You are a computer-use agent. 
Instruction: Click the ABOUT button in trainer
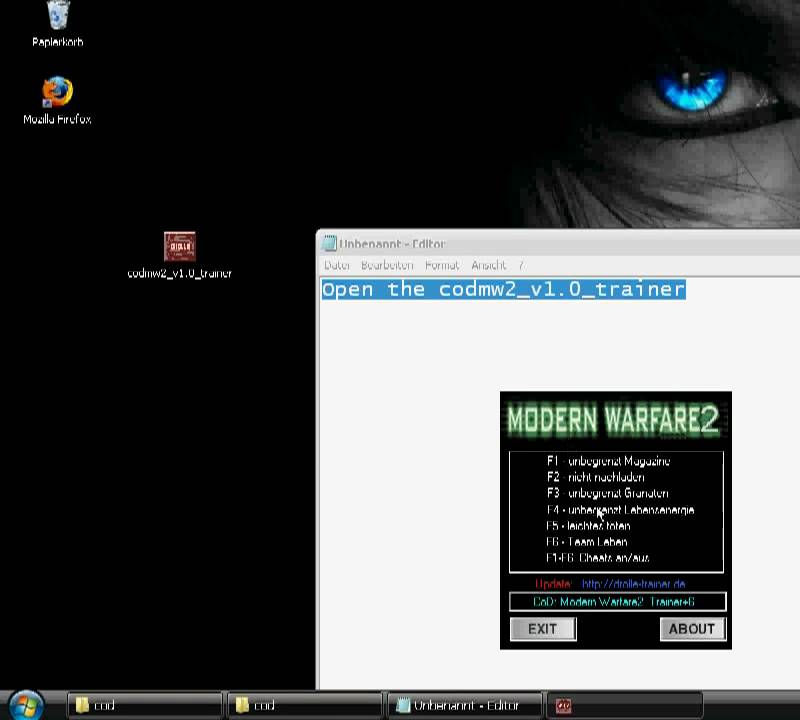pos(692,629)
